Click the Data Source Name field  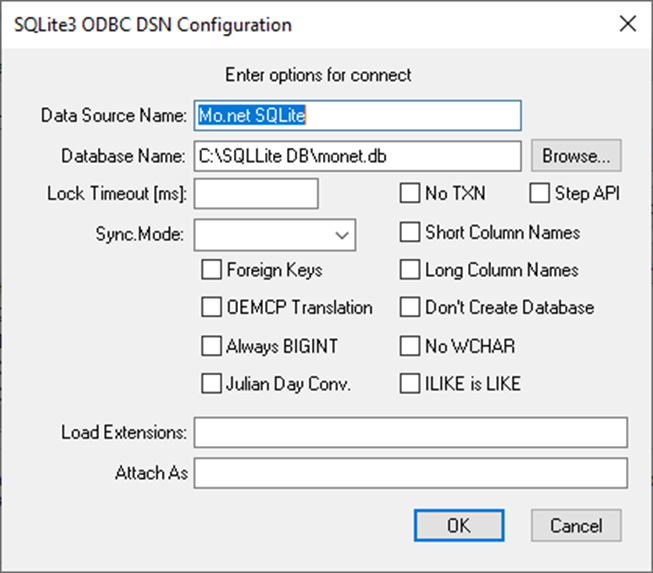click(x=356, y=116)
